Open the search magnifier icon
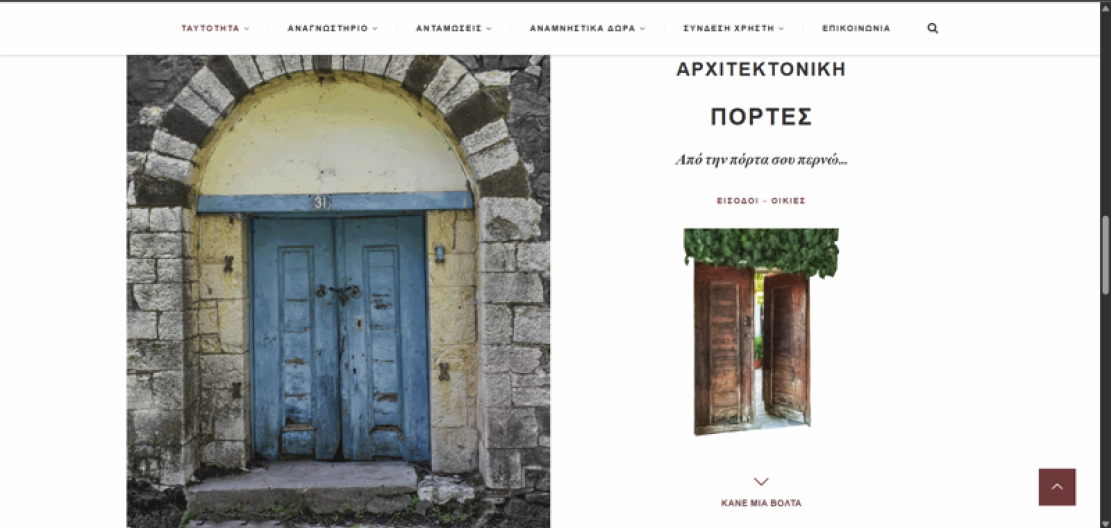The width and height of the screenshot is (1111, 528). (932, 28)
